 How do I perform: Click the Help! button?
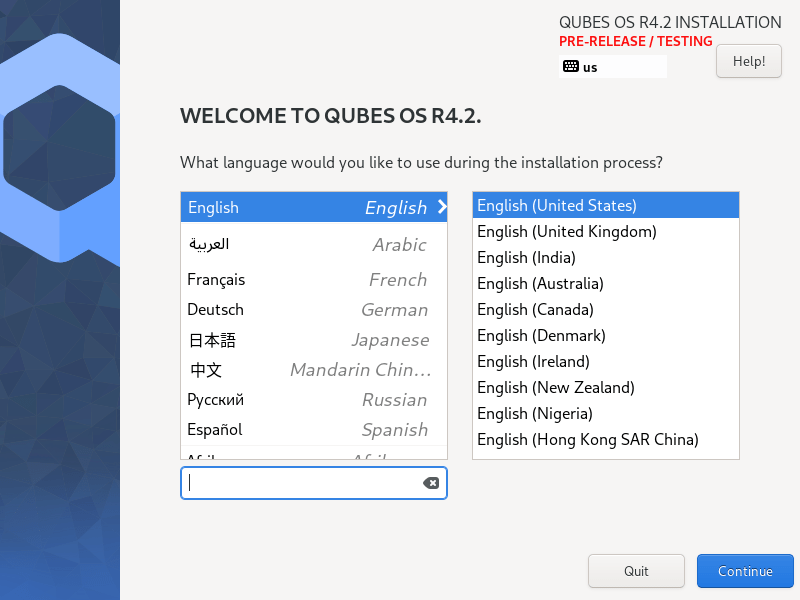point(748,61)
